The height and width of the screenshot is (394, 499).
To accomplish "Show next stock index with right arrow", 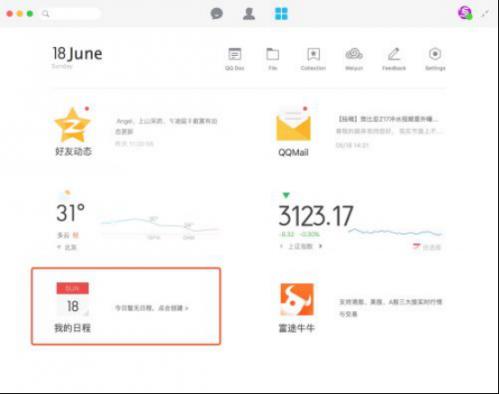I will pos(321,246).
